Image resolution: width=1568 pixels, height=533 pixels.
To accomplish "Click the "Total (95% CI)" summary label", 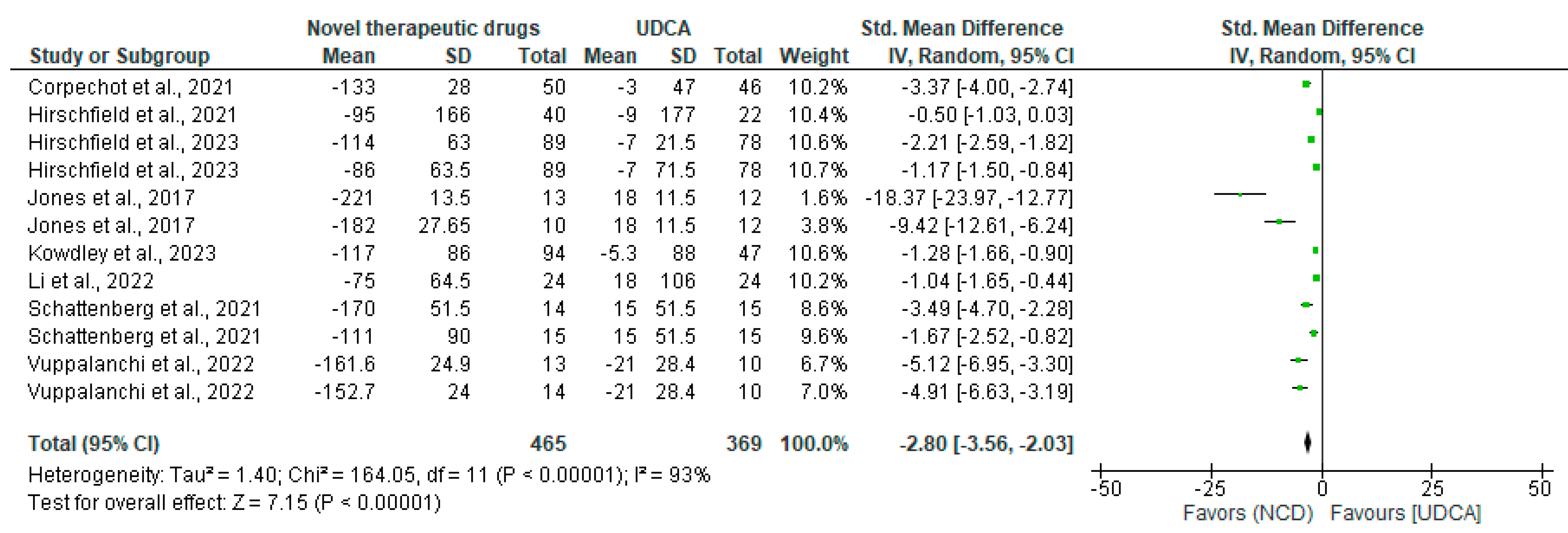I will 94,444.
